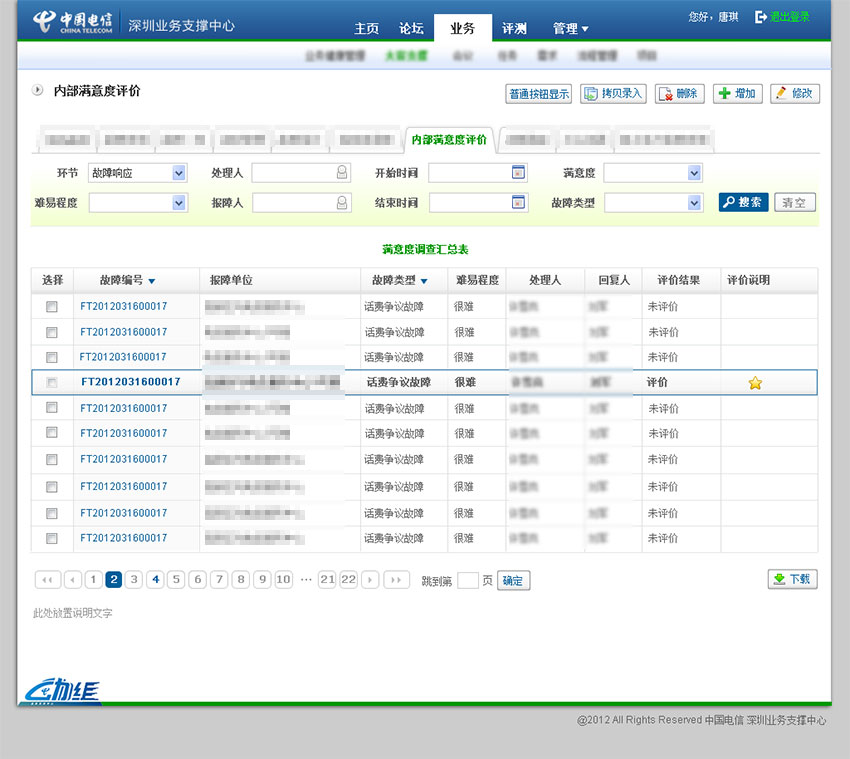Image resolution: width=850 pixels, height=759 pixels.
Task: Click the 退出登录 logout link
Action: coord(782,17)
